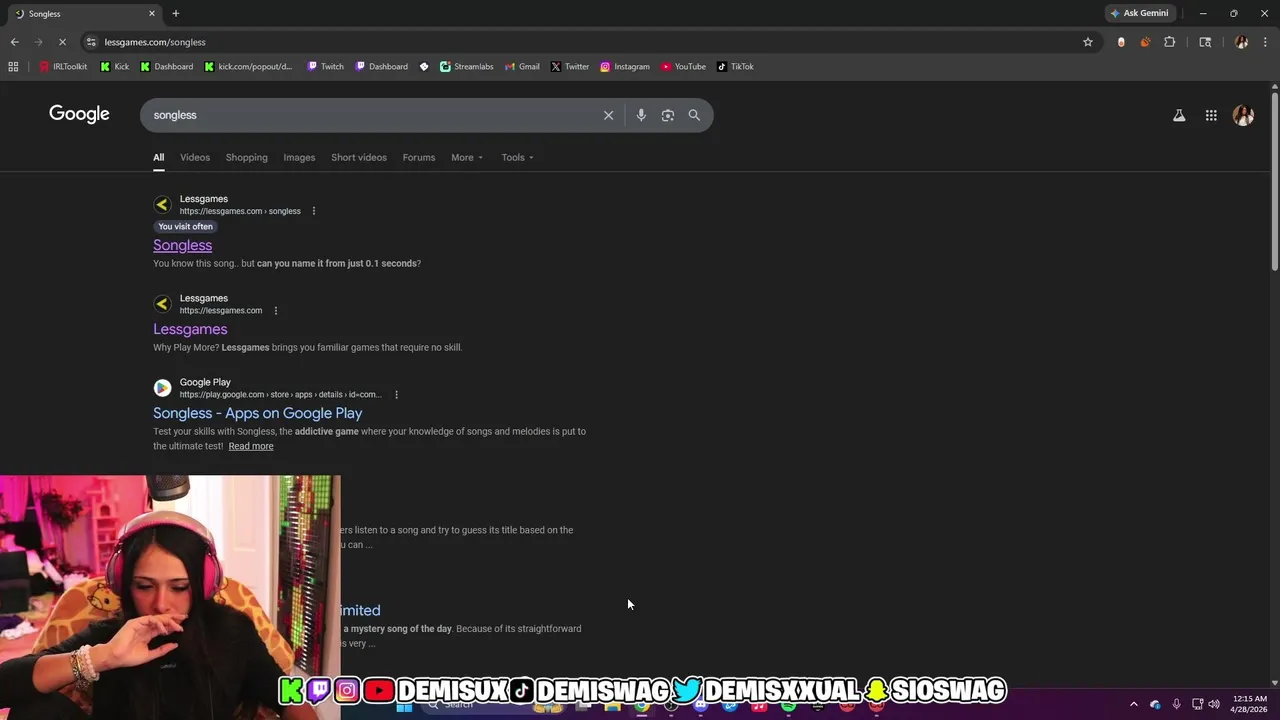Clear the search query with the X
1280x720 pixels.
coord(608,115)
